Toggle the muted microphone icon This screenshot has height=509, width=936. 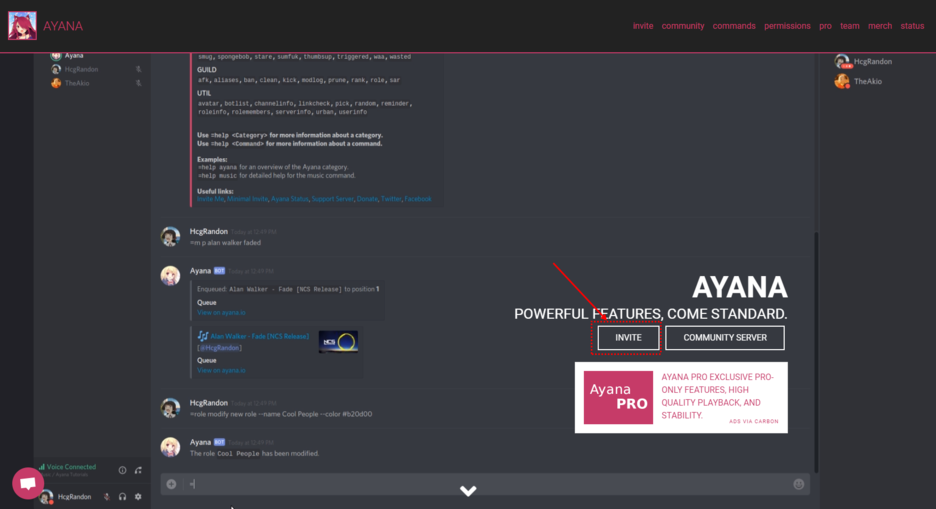(x=107, y=496)
